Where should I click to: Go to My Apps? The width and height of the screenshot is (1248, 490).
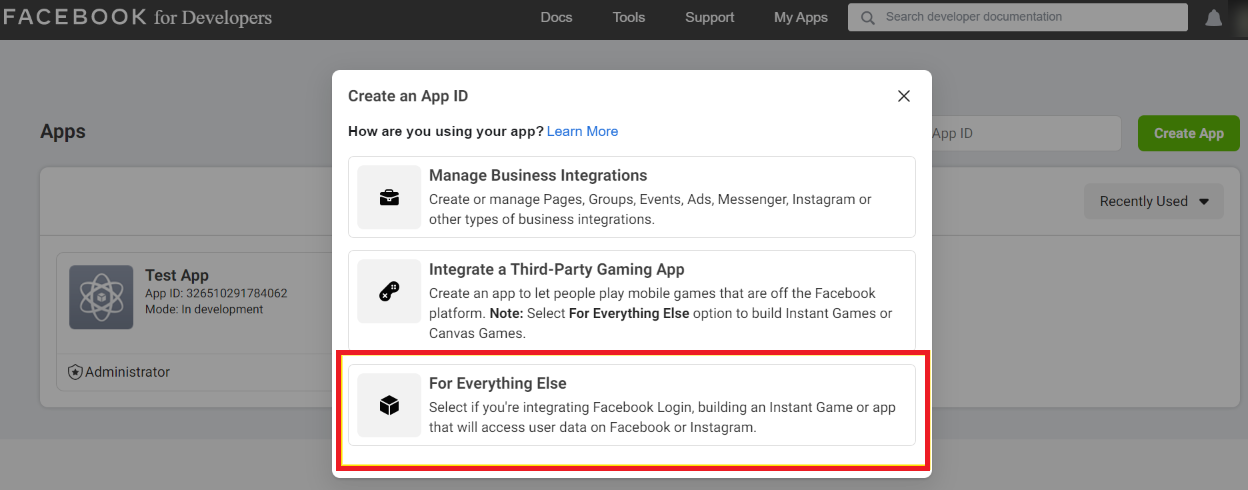point(801,17)
